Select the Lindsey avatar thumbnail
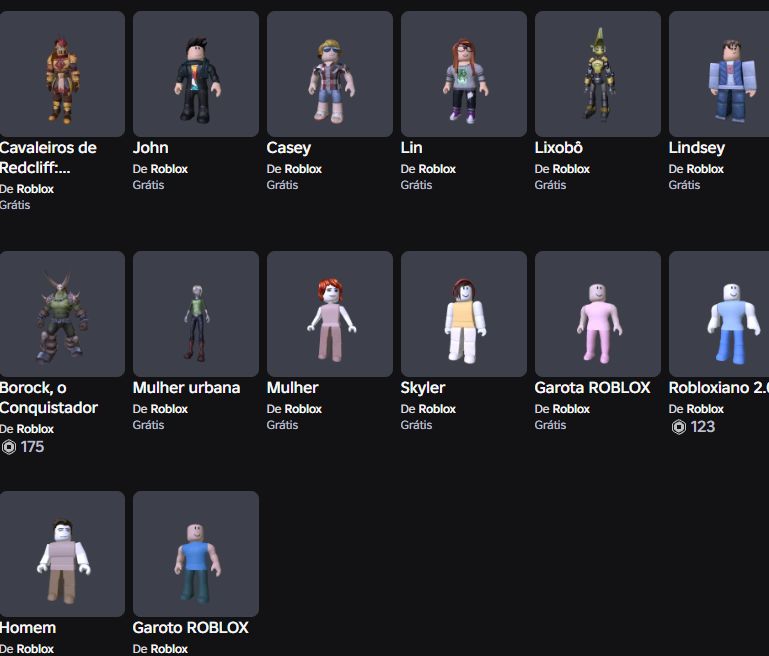The height and width of the screenshot is (656, 769). 719,74
